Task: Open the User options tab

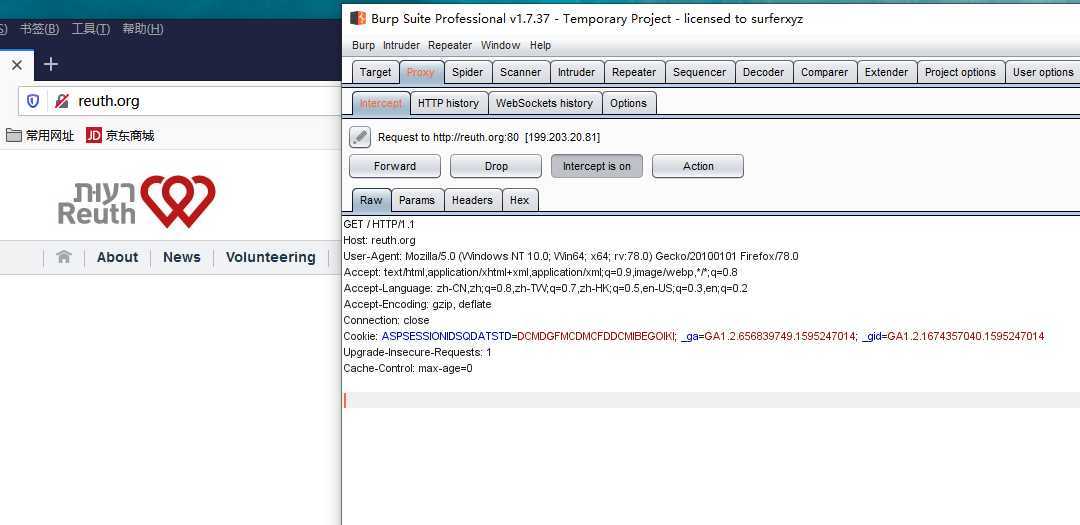Action: [1043, 72]
